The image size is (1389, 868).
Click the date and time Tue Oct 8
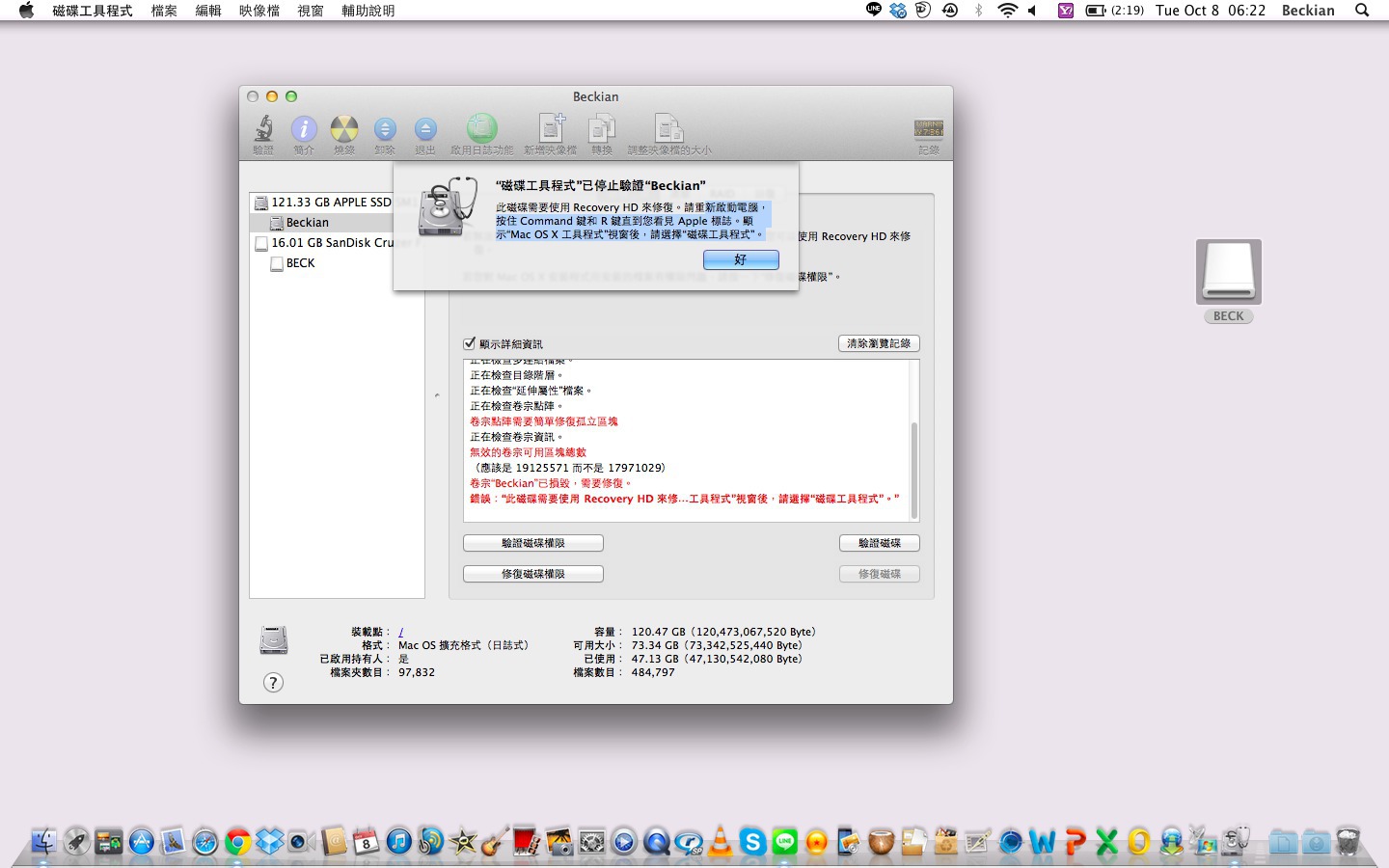[1211, 11]
